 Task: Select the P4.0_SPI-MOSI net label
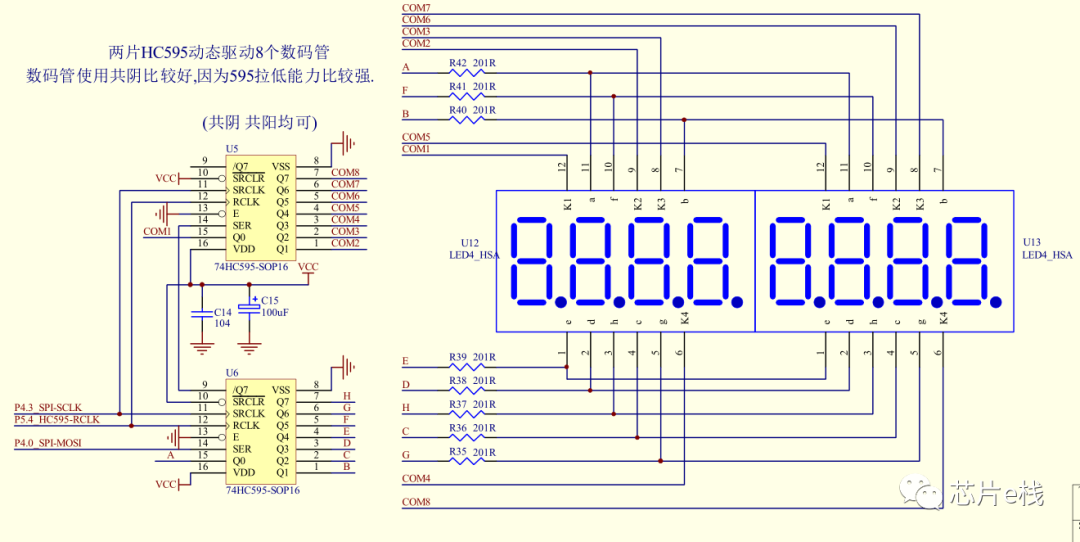[x=48, y=443]
